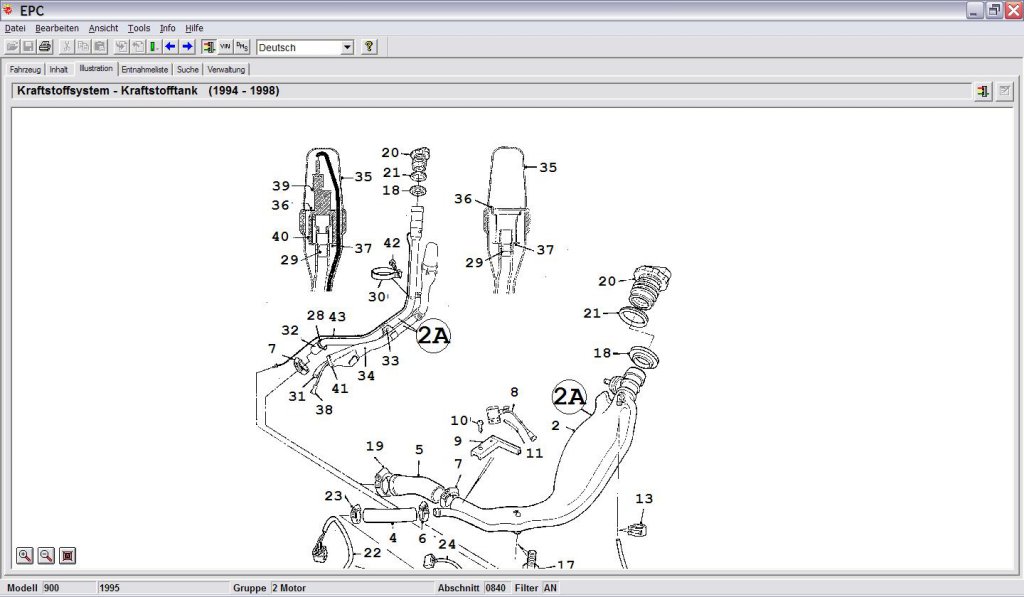Screen dimensions: 1024x597
Task: Click the language dropdown arrow button
Action: pyautogui.click(x=347, y=47)
